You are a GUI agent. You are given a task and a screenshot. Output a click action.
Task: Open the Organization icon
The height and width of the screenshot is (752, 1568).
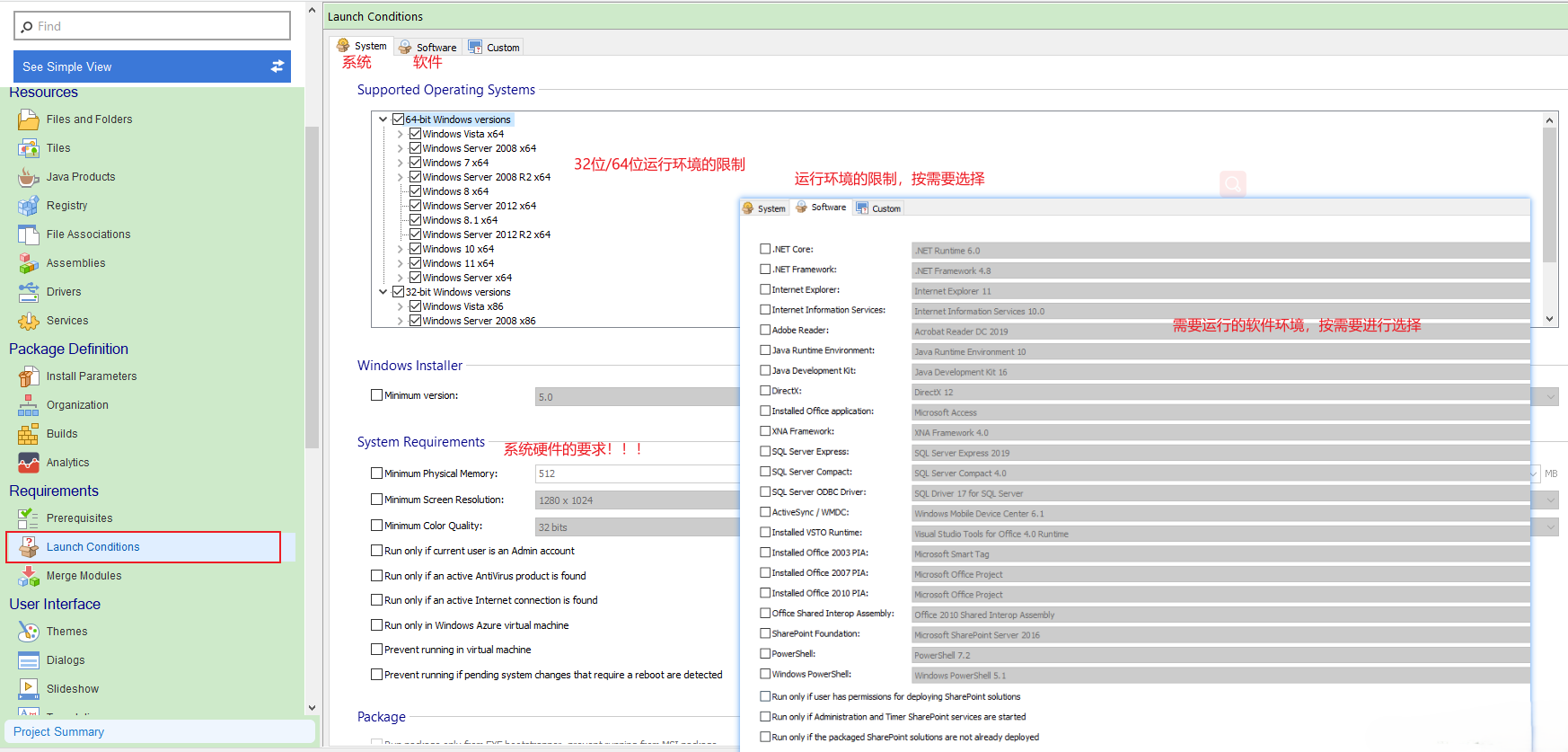29,405
